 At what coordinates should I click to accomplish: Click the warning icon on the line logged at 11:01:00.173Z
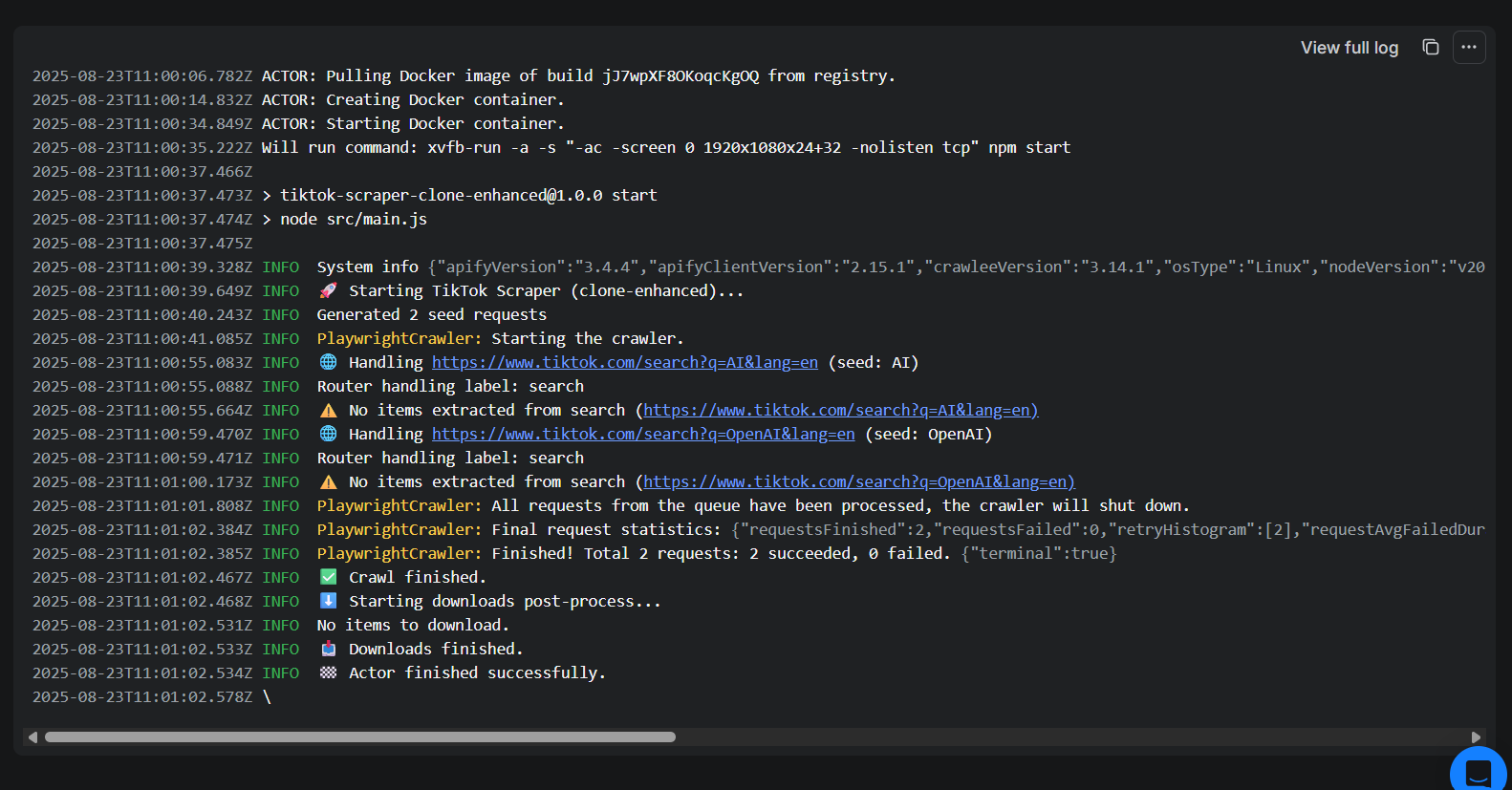(328, 481)
